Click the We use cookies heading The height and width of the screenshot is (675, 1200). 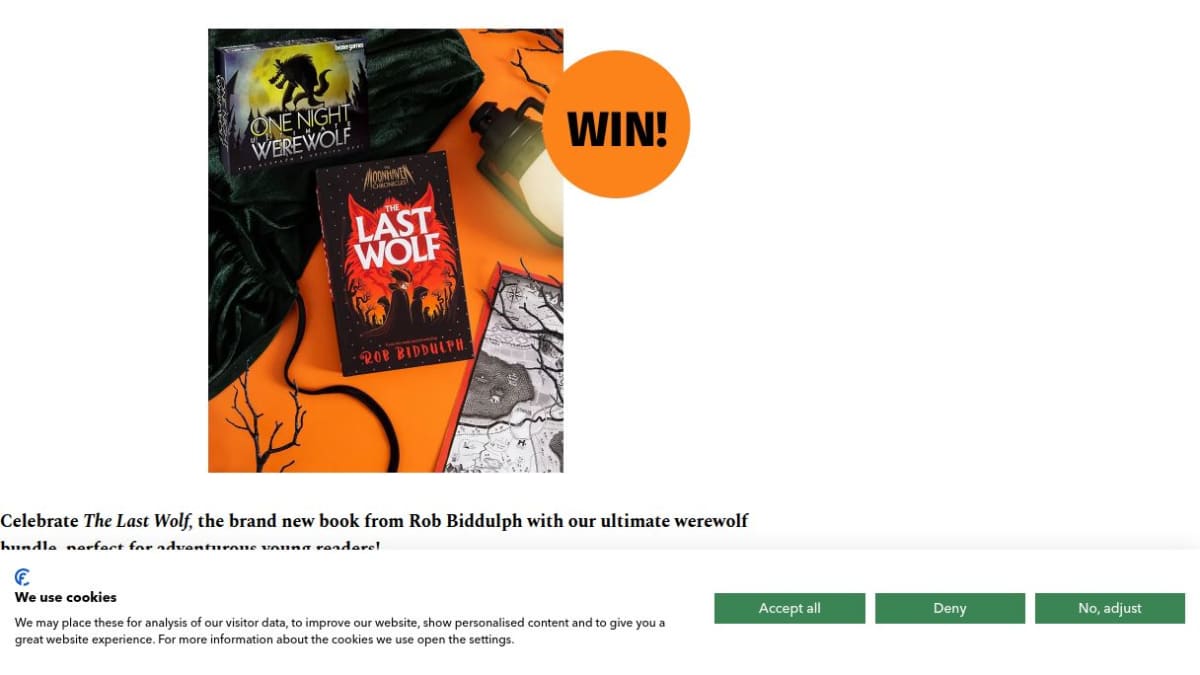click(x=65, y=597)
